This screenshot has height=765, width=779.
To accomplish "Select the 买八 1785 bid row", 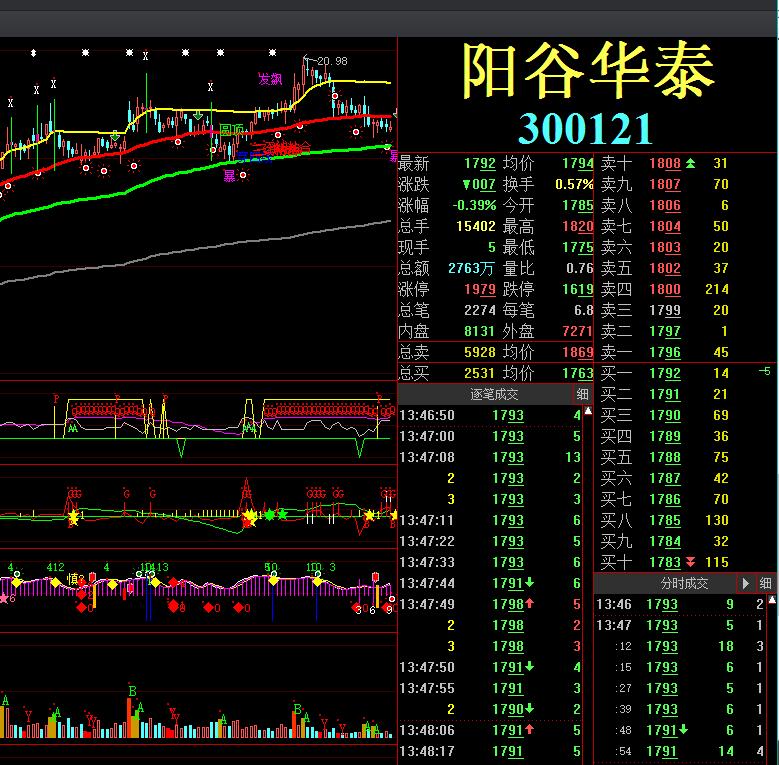I will (x=685, y=520).
